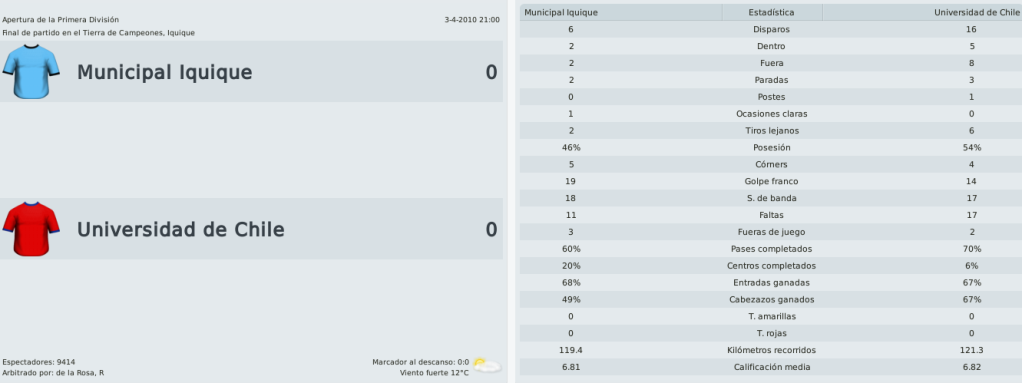This screenshot has width=1022, height=383.
Task: Click the Espectadores: 9414 attendance text
Action: (x=39, y=362)
